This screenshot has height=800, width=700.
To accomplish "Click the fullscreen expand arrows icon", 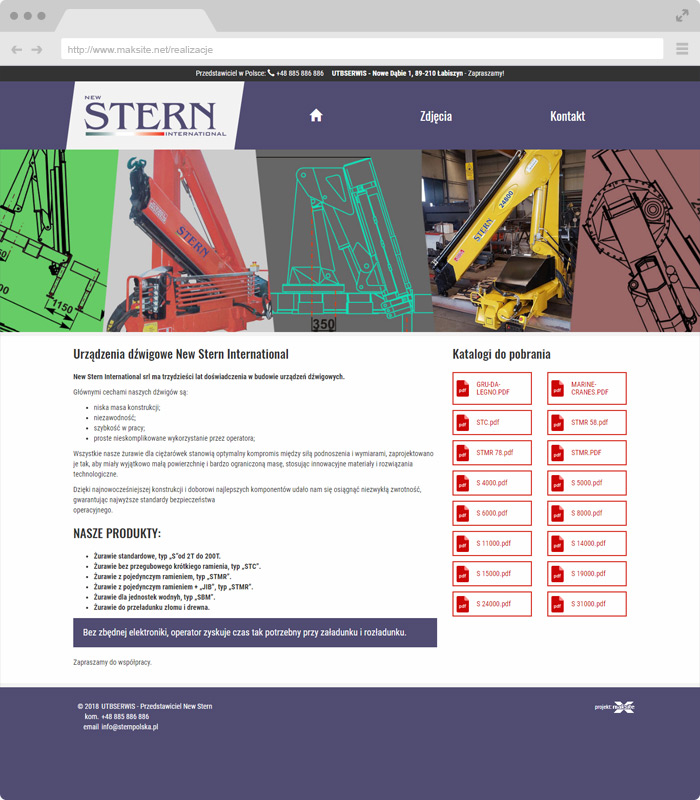I will point(682,16).
